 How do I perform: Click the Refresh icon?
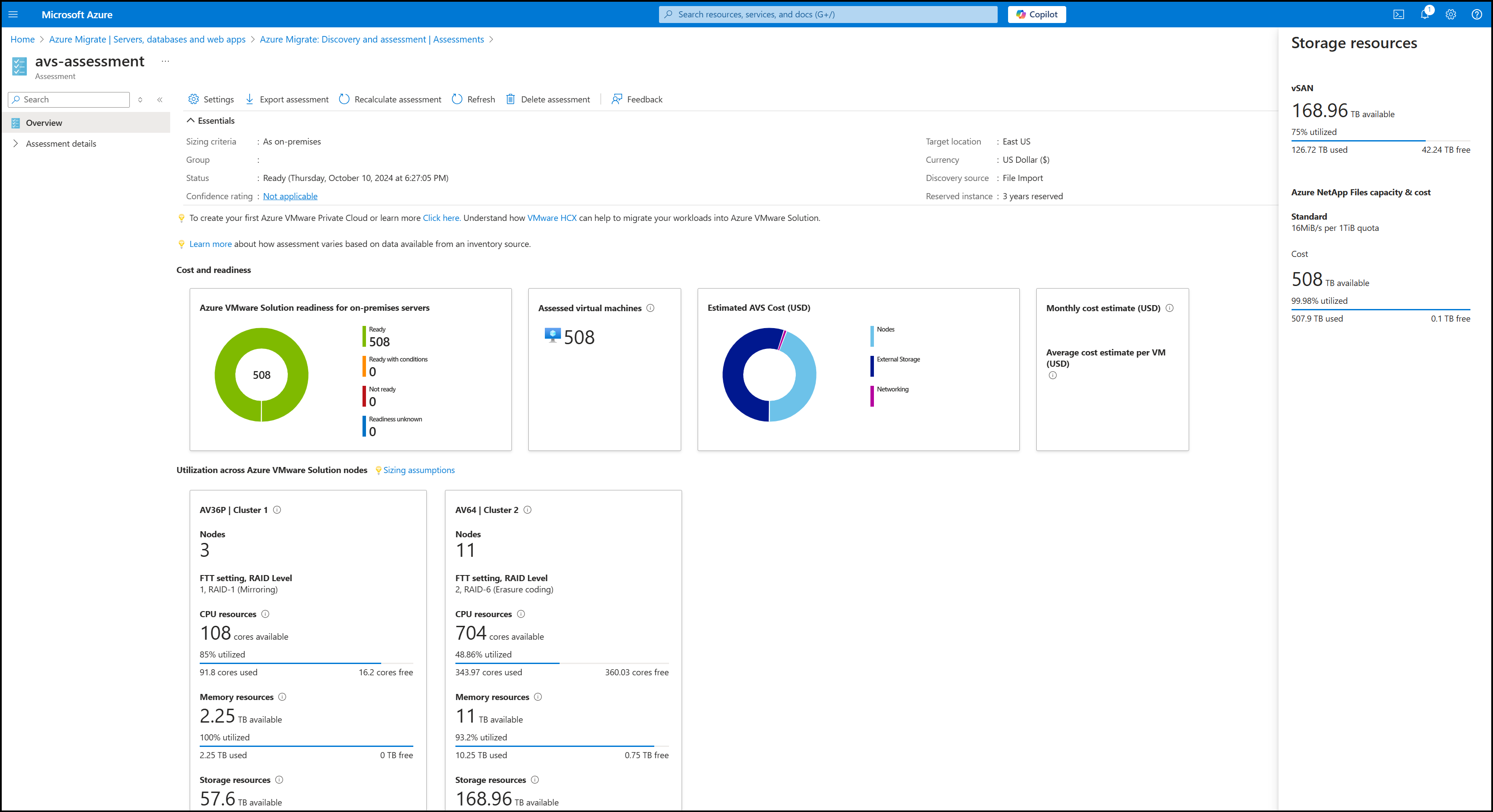pos(457,99)
